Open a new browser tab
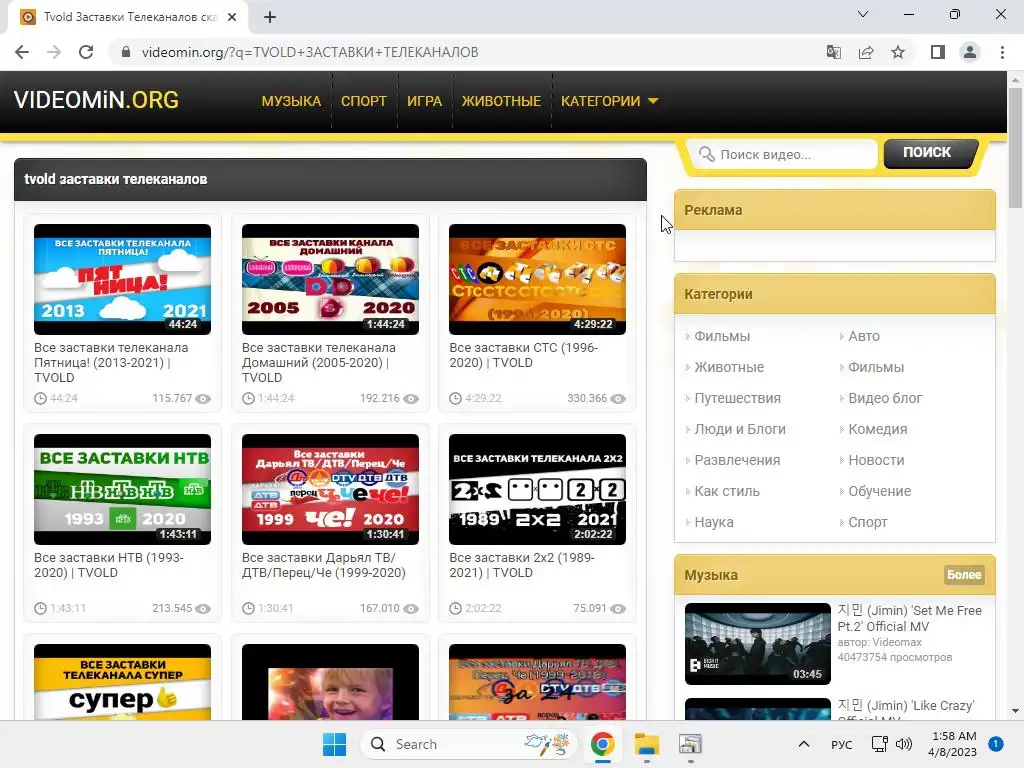 coord(270,17)
